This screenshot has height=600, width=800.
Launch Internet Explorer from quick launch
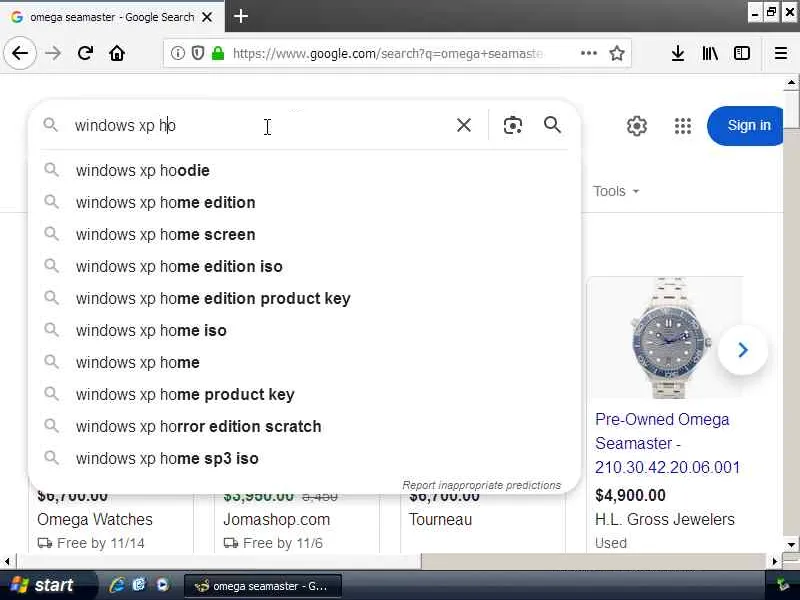[x=117, y=585]
